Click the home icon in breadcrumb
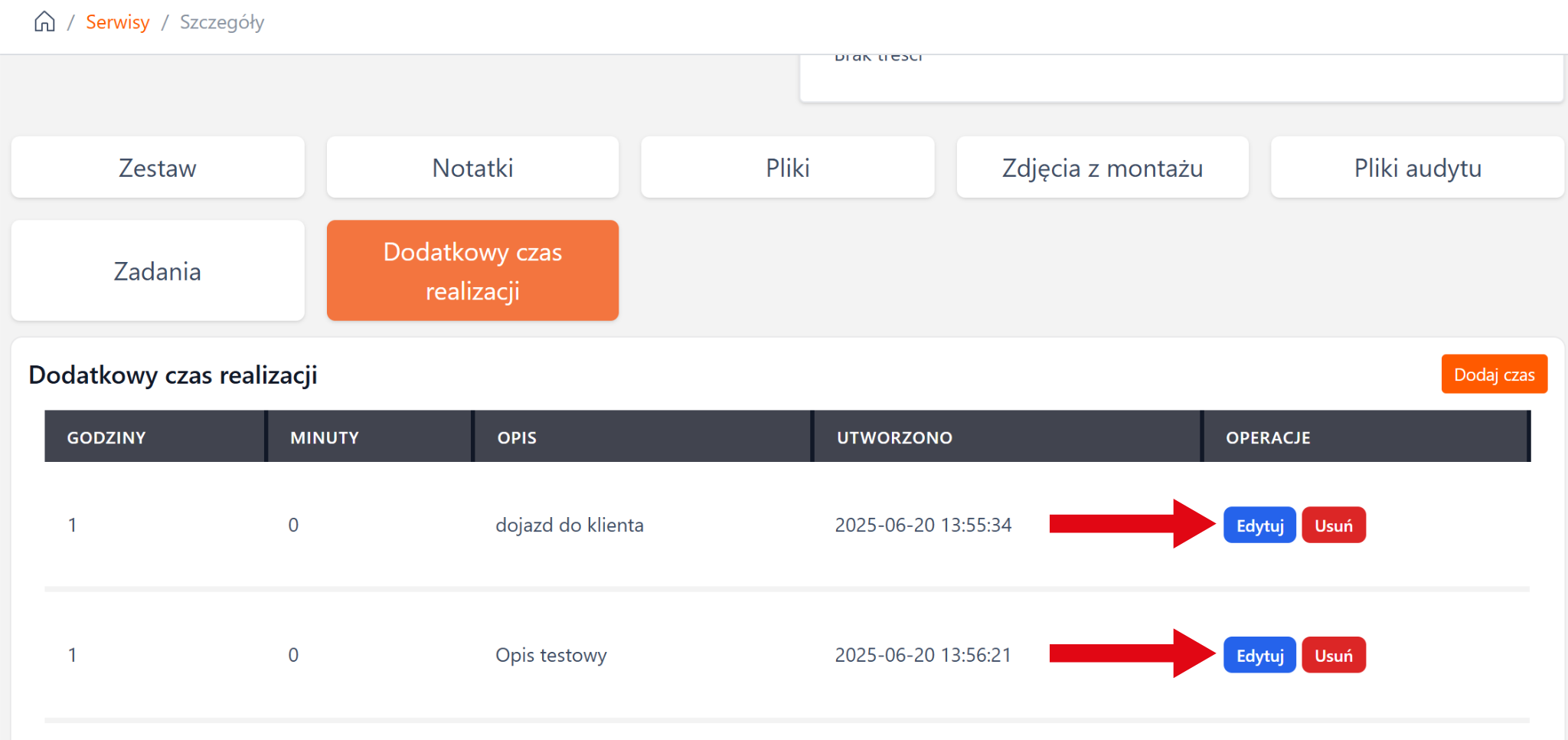This screenshot has width=1568, height=740. pos(44,21)
